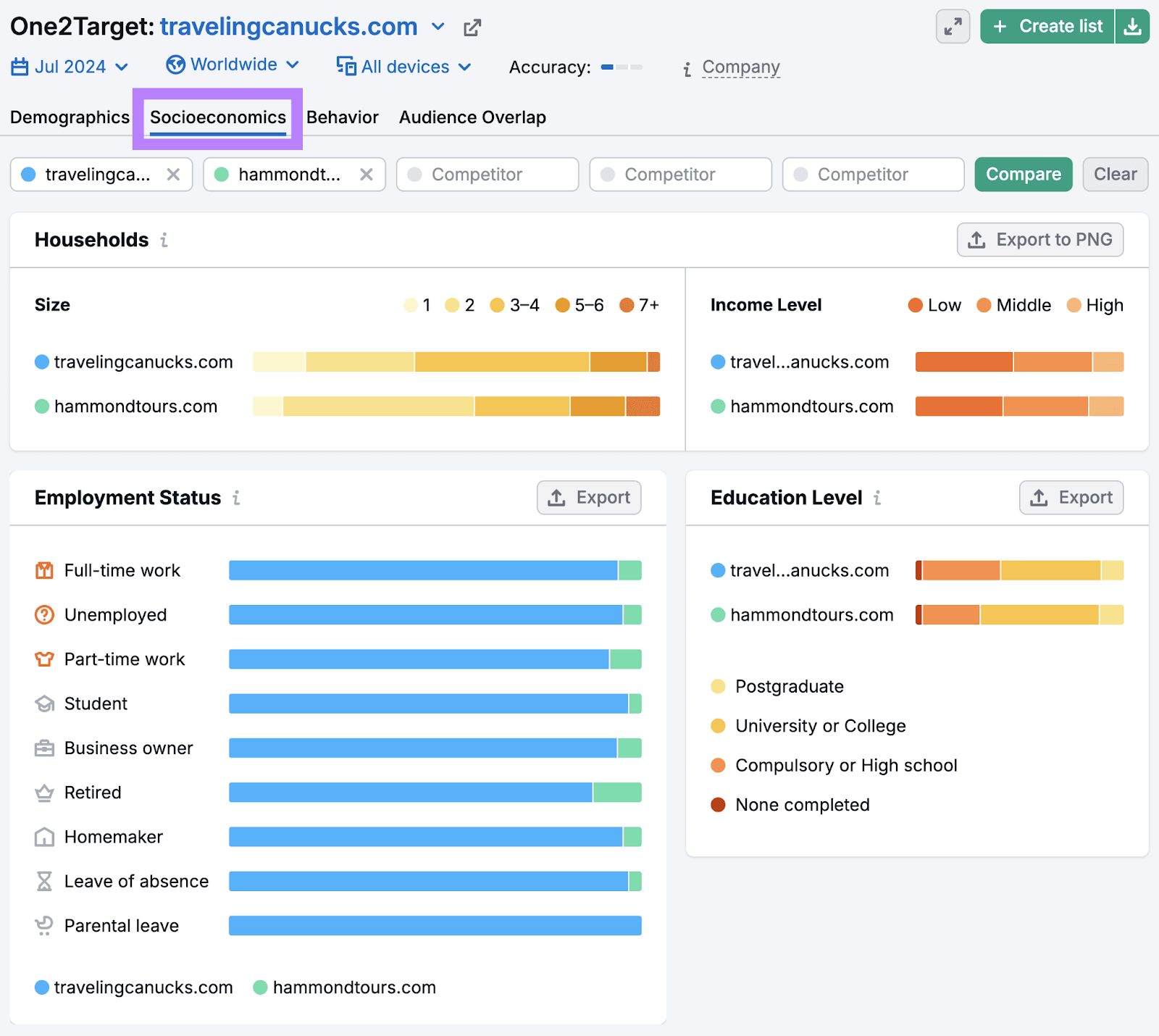Click the info icon beside Company

point(687,70)
